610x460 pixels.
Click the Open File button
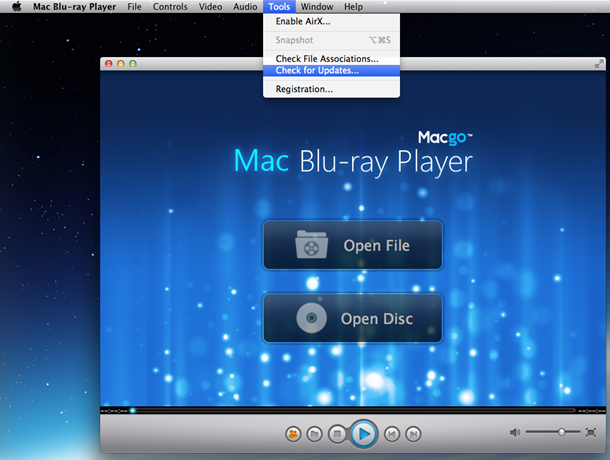352,245
